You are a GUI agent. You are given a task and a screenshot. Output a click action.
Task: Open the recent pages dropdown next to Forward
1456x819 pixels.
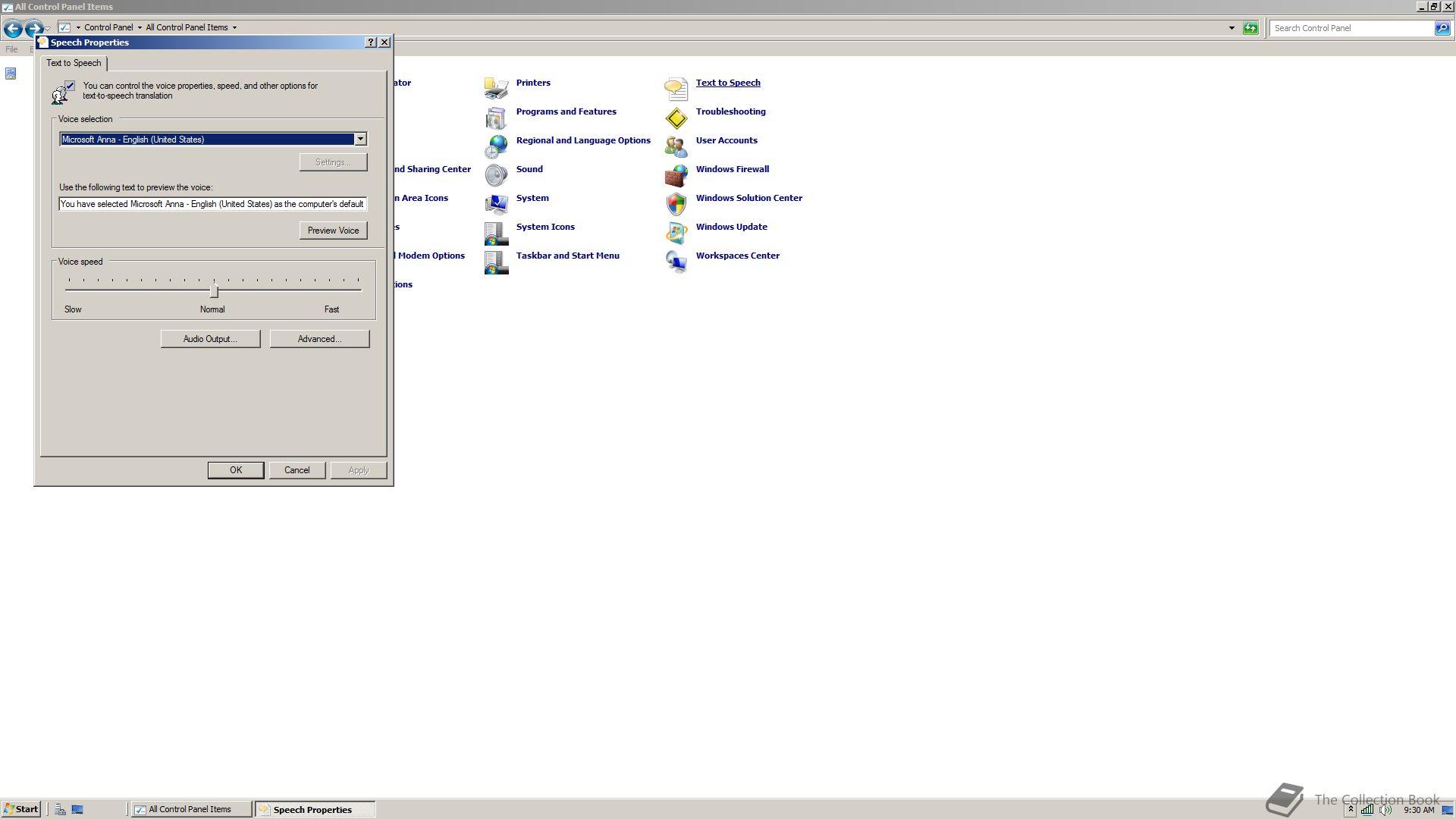coord(48,28)
